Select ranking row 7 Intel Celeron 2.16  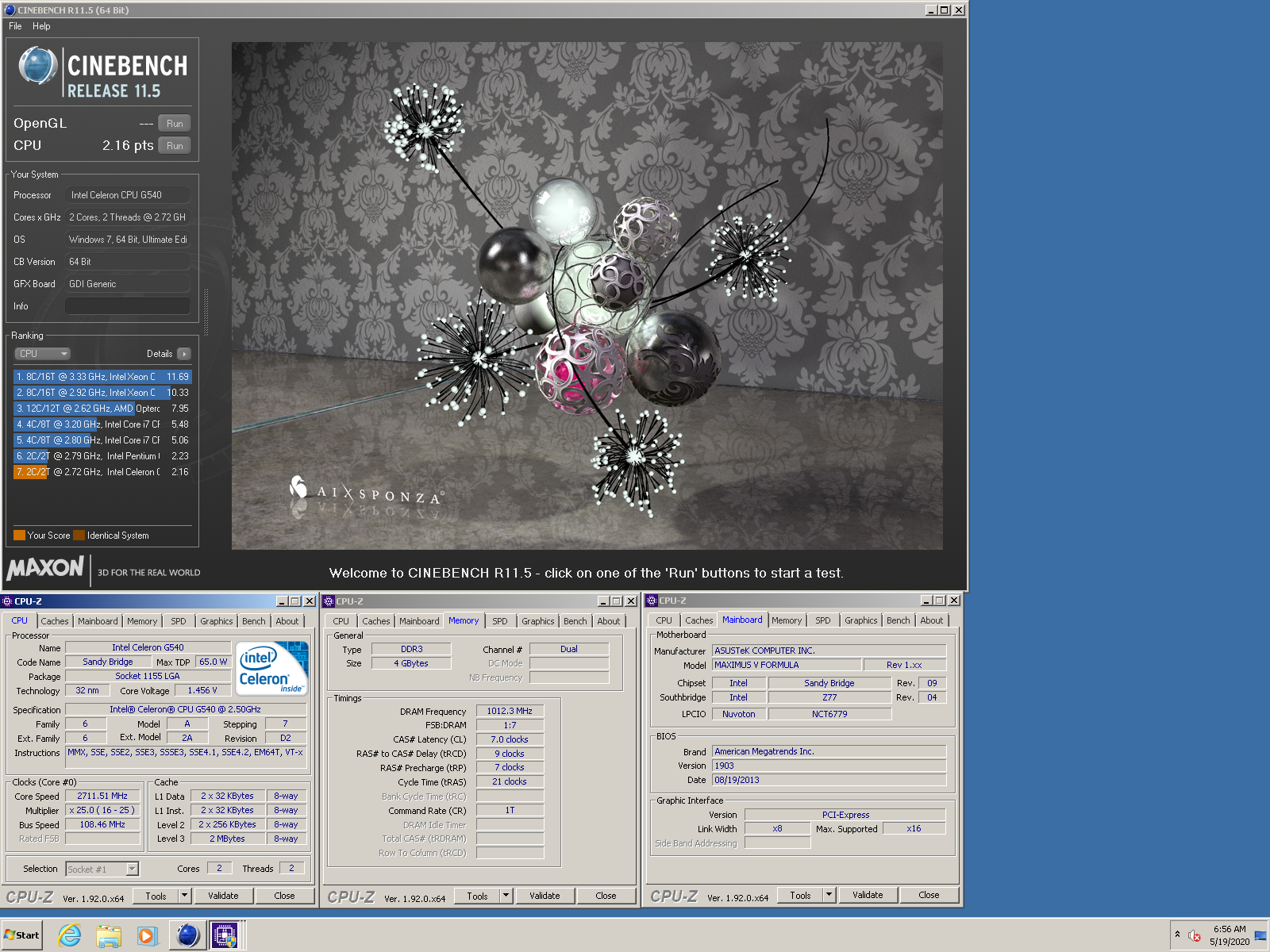coord(102,472)
